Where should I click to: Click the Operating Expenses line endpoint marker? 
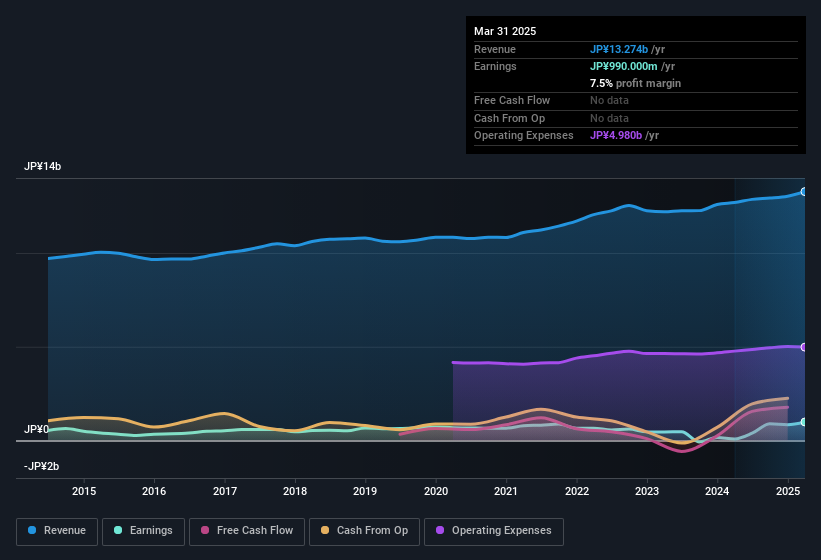tap(804, 347)
